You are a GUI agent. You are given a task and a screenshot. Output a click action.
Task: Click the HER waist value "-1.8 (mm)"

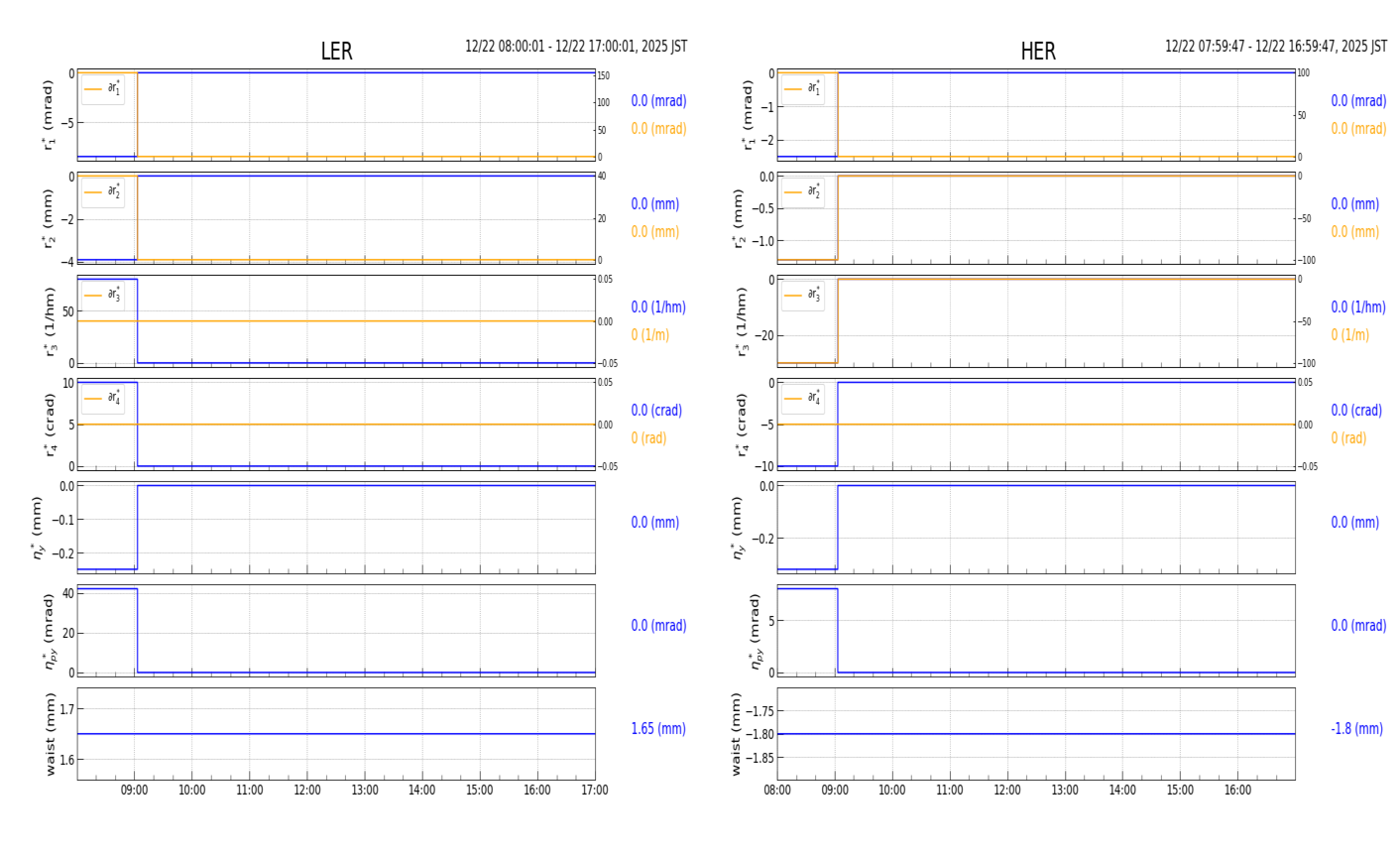pos(1357,729)
